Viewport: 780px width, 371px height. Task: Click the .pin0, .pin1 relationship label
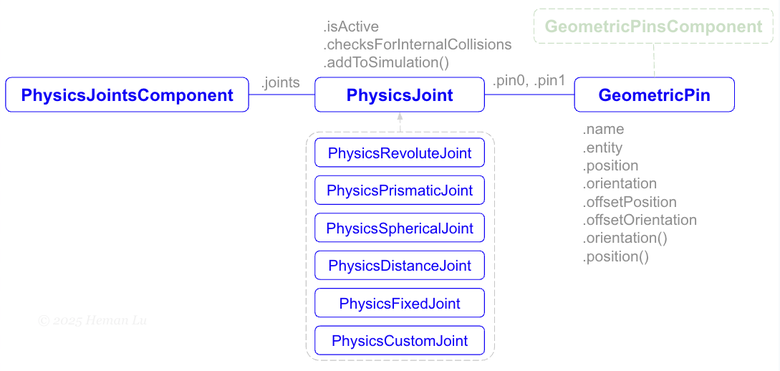click(529, 81)
